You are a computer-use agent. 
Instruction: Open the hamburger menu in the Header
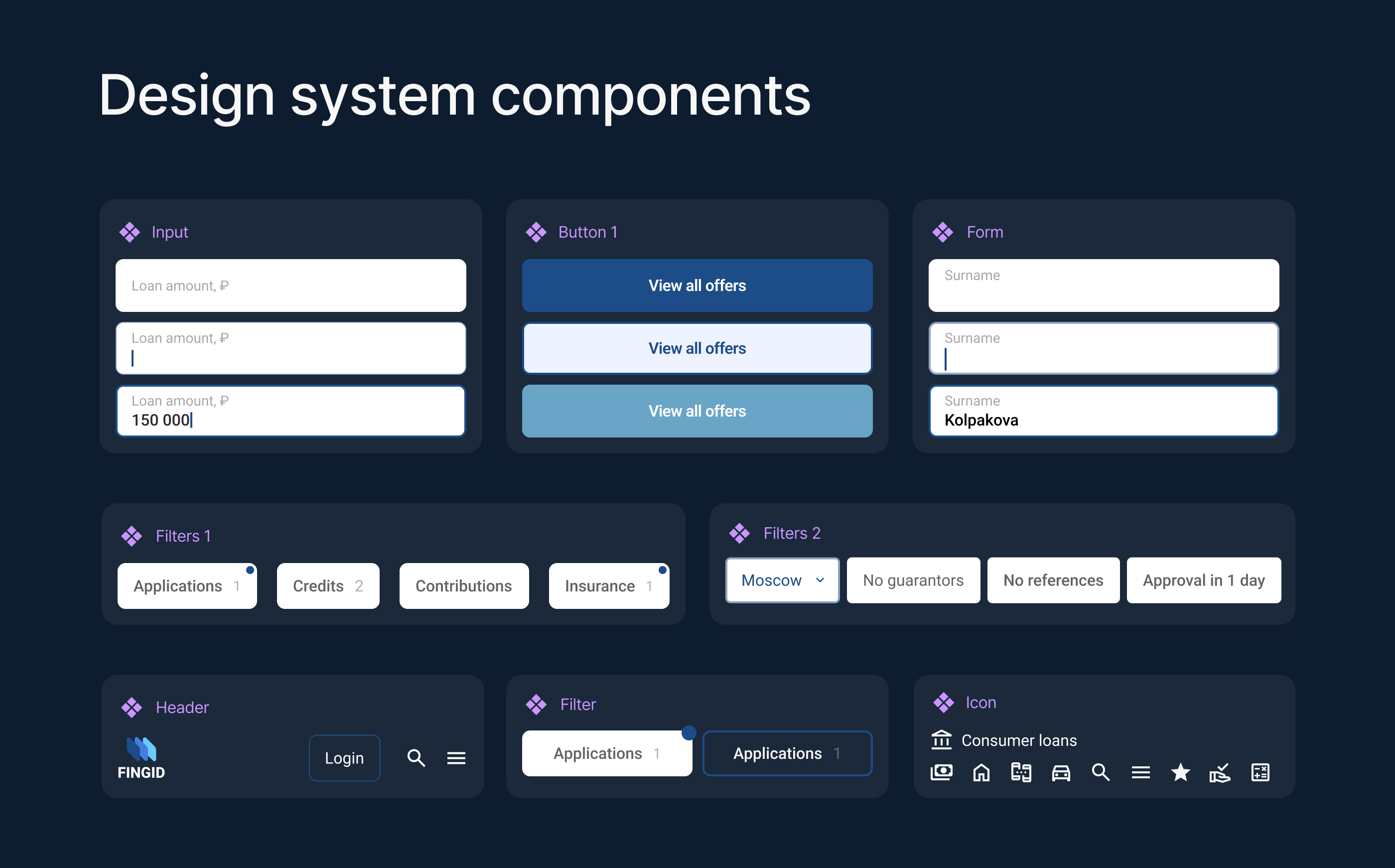[x=456, y=758]
